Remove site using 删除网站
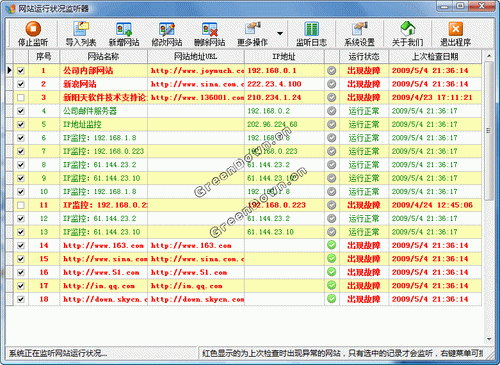The image size is (500, 365). point(210,34)
